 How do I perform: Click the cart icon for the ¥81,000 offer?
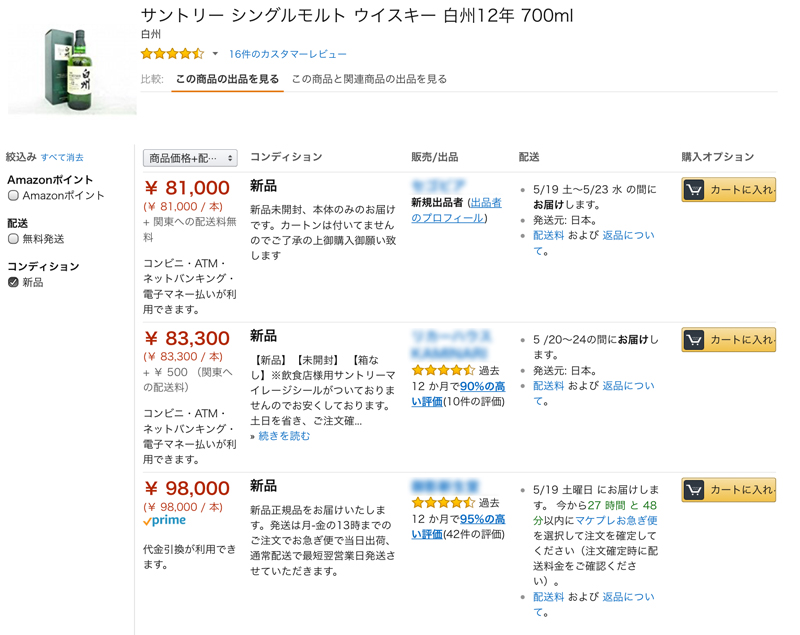pos(694,190)
